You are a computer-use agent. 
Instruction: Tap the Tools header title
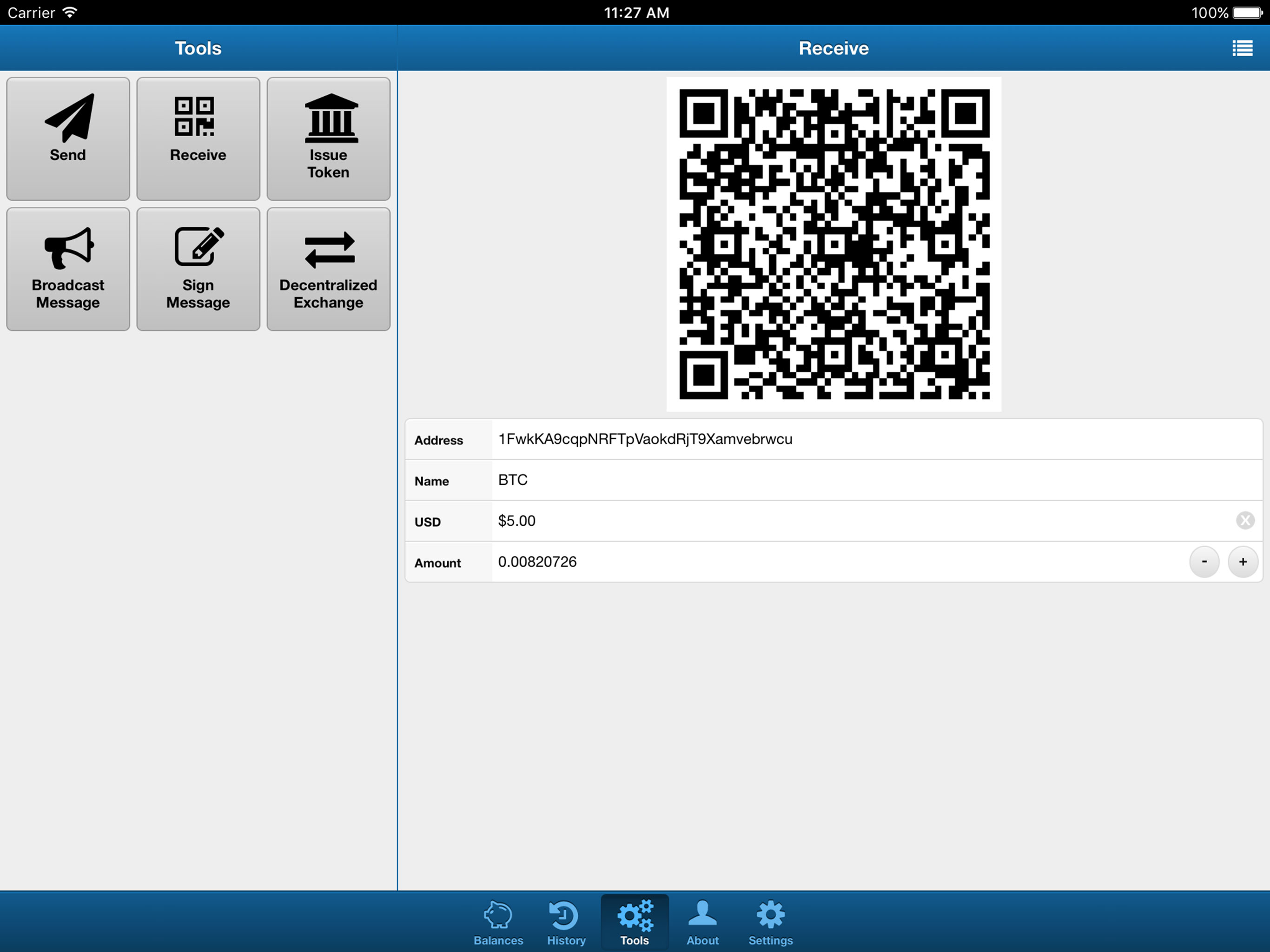click(198, 48)
